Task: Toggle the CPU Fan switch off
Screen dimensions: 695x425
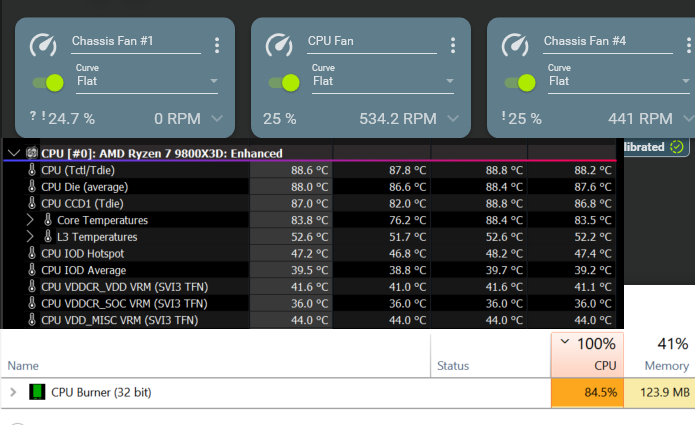Action: [x=284, y=82]
